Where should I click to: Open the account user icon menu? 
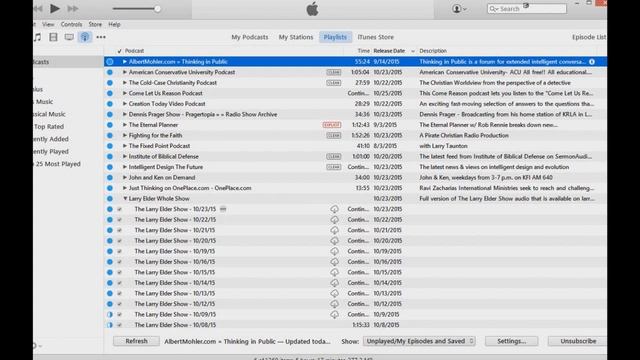tap(459, 9)
